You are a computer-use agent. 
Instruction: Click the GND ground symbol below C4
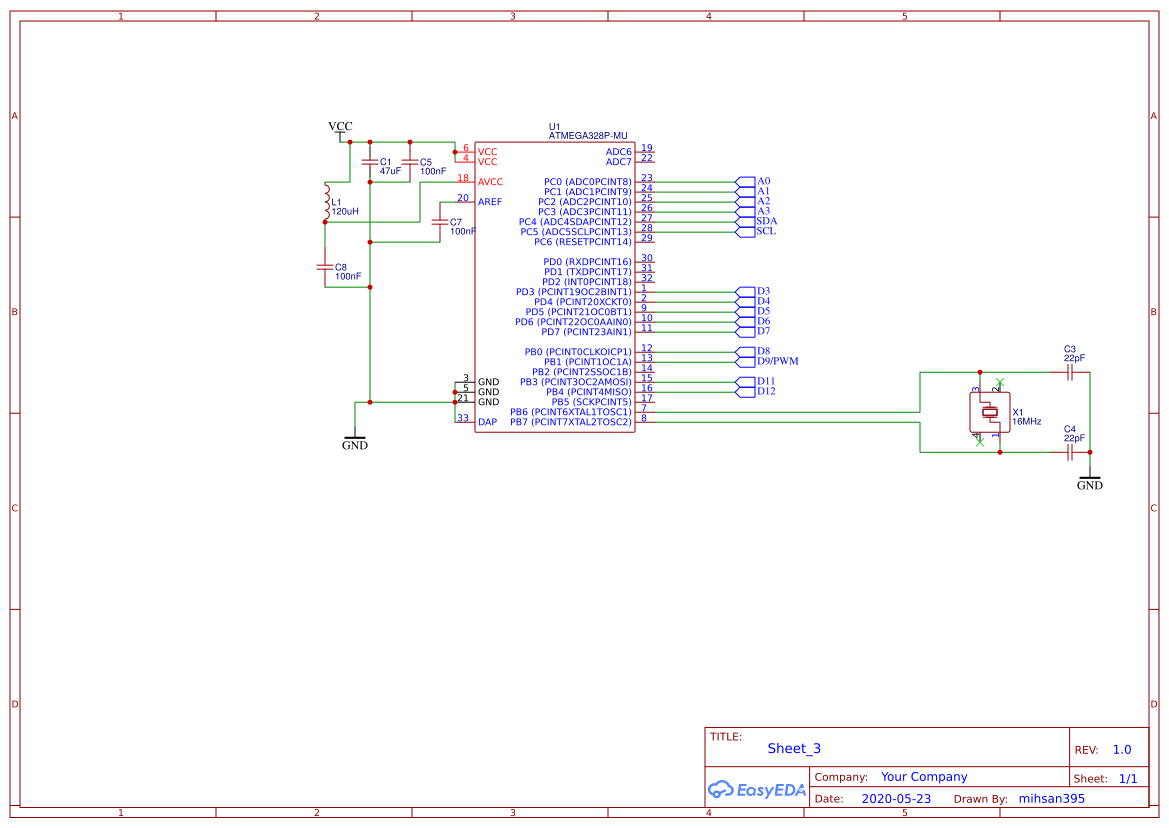[1090, 478]
